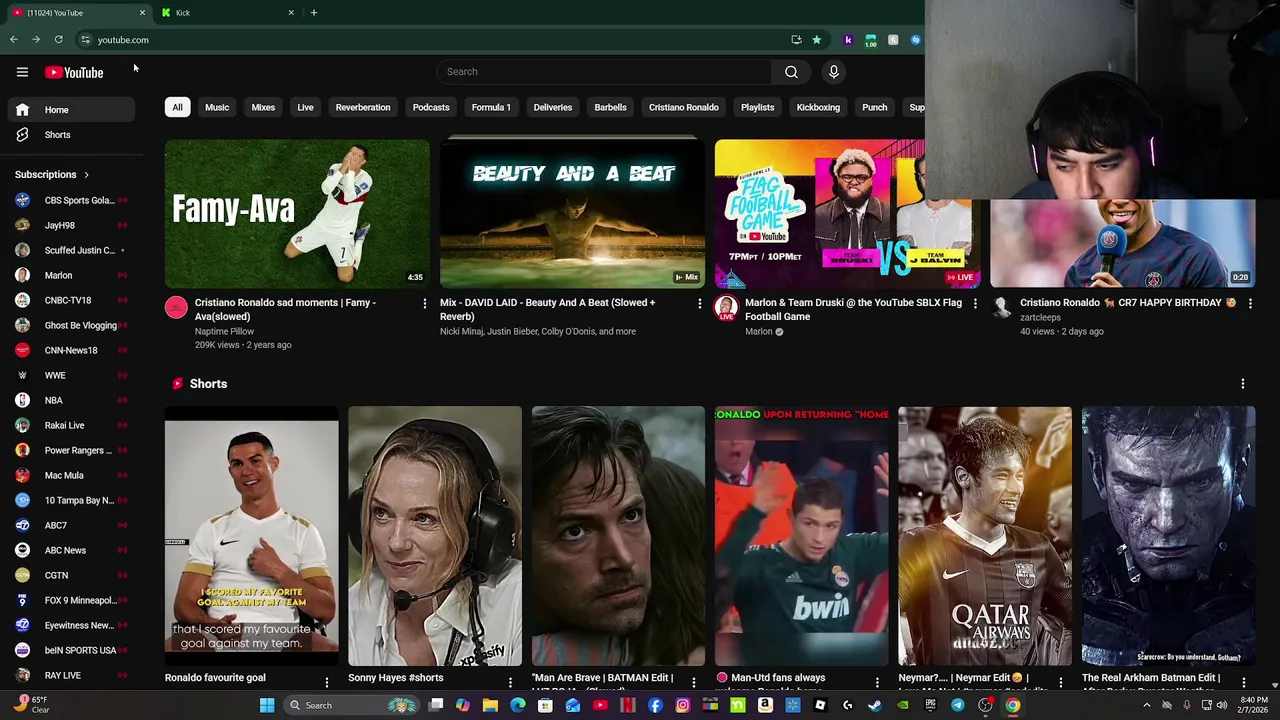Open the YouTube hamburger guide menu
The width and height of the screenshot is (1280, 720).
point(22,72)
